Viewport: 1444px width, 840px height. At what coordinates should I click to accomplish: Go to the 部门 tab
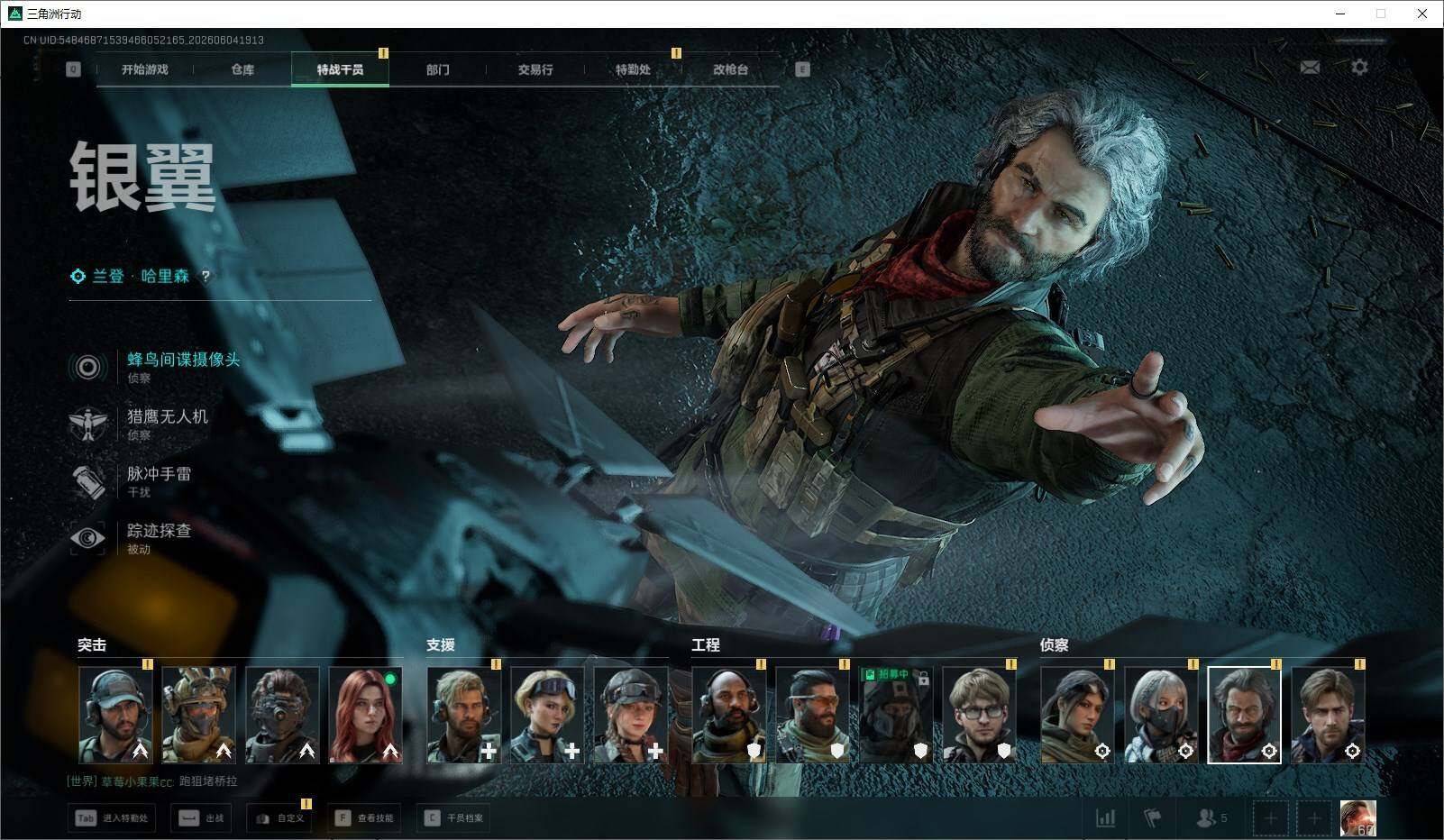click(x=438, y=69)
